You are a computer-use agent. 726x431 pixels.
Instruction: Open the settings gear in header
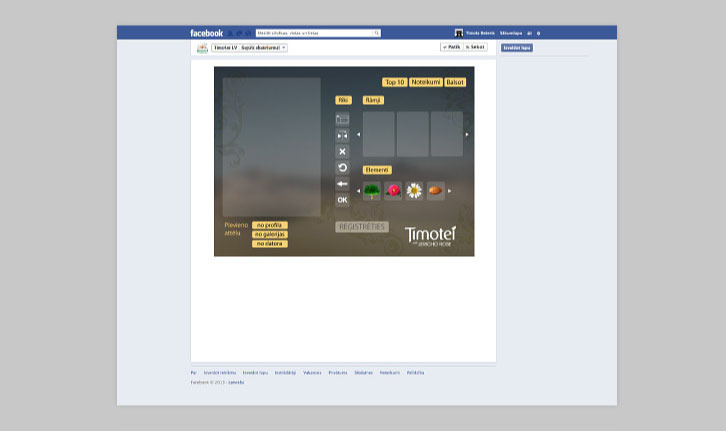pyautogui.click(x=538, y=33)
